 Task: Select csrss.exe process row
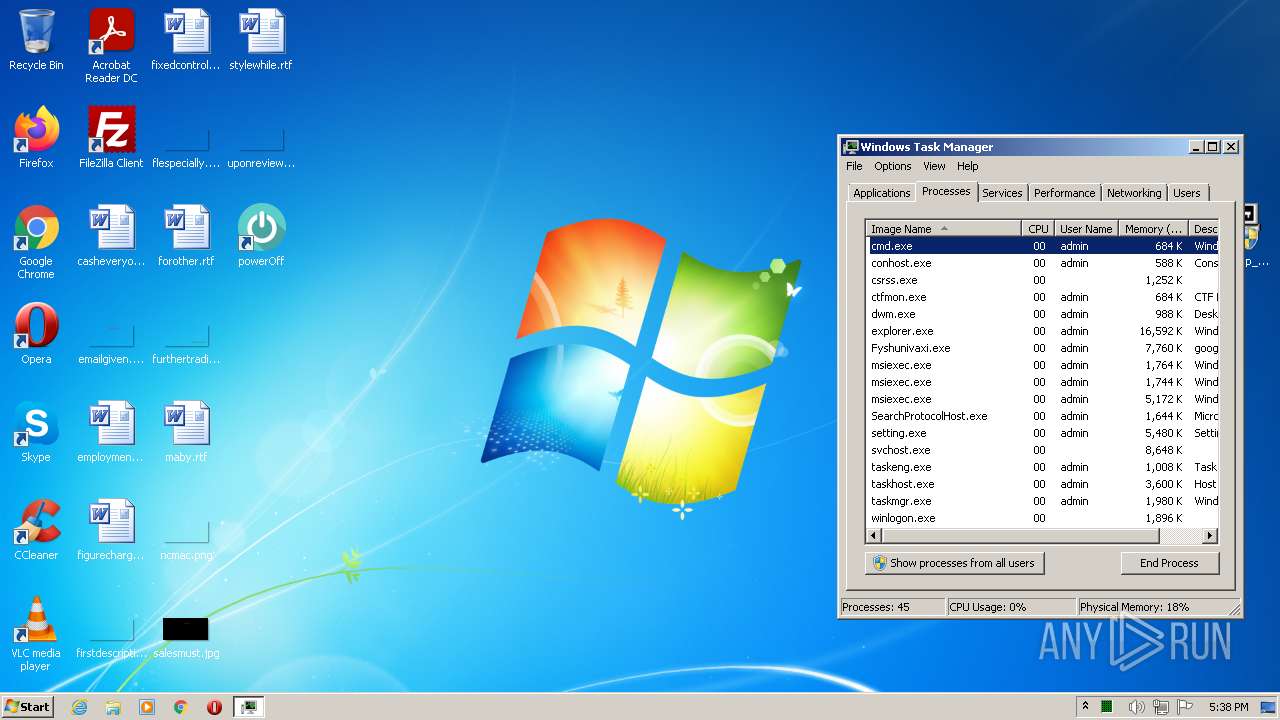(x=1042, y=280)
